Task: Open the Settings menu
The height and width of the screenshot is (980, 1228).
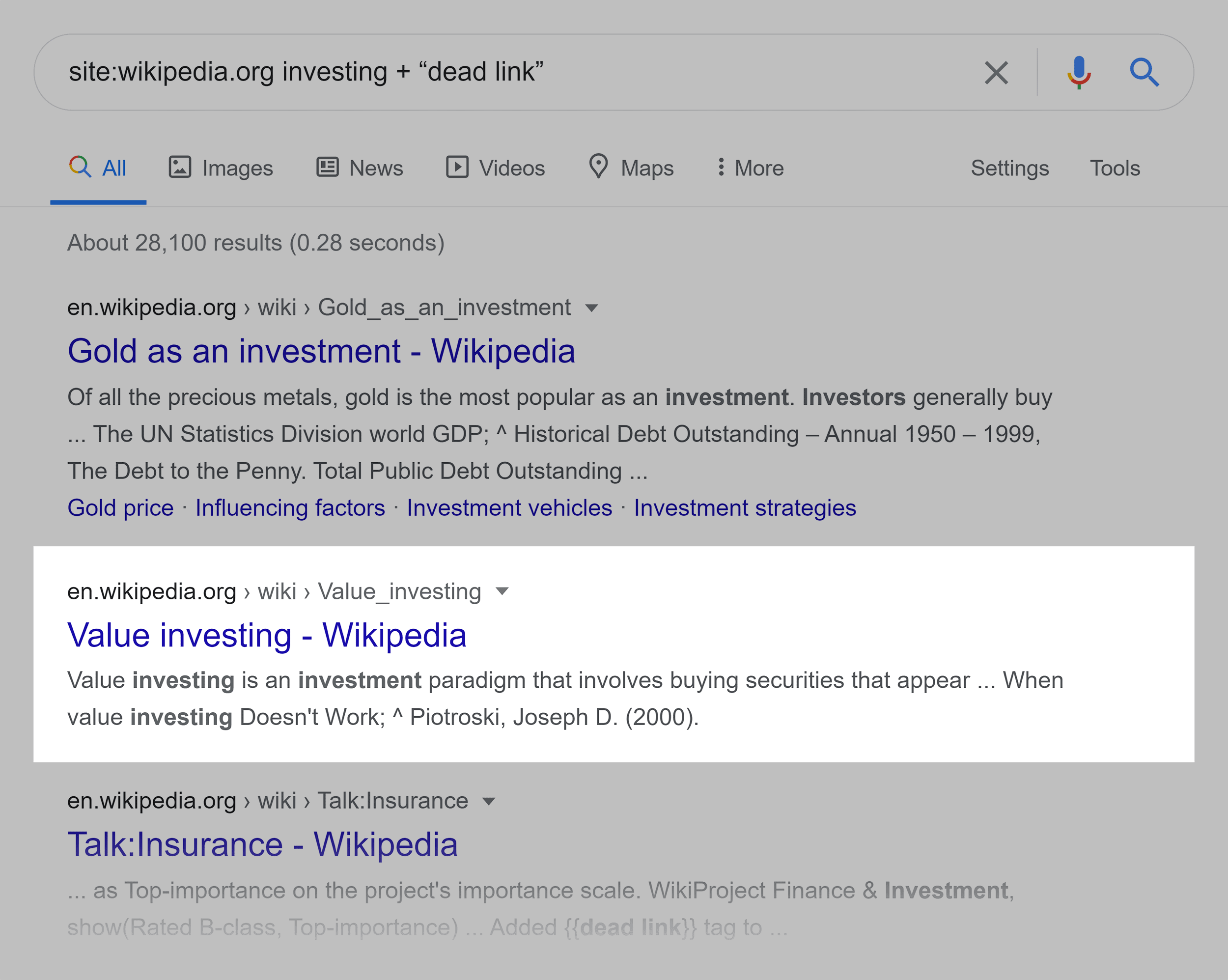Action: pyautogui.click(x=1009, y=168)
